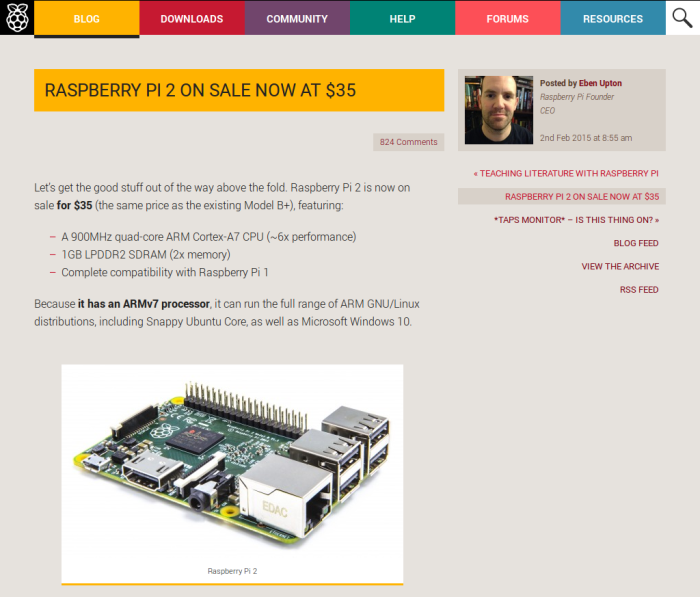
Task: Click the 'CEO' text under author
Action: point(547,111)
